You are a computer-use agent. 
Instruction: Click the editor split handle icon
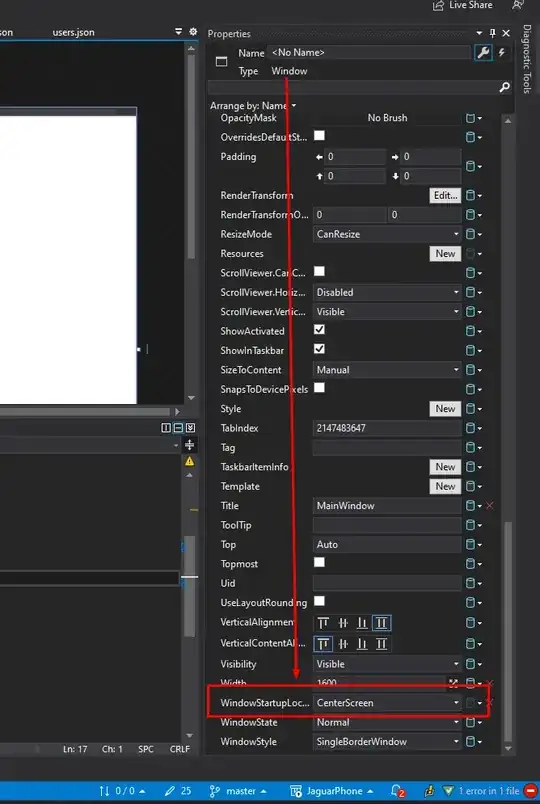pyautogui.click(x=189, y=445)
